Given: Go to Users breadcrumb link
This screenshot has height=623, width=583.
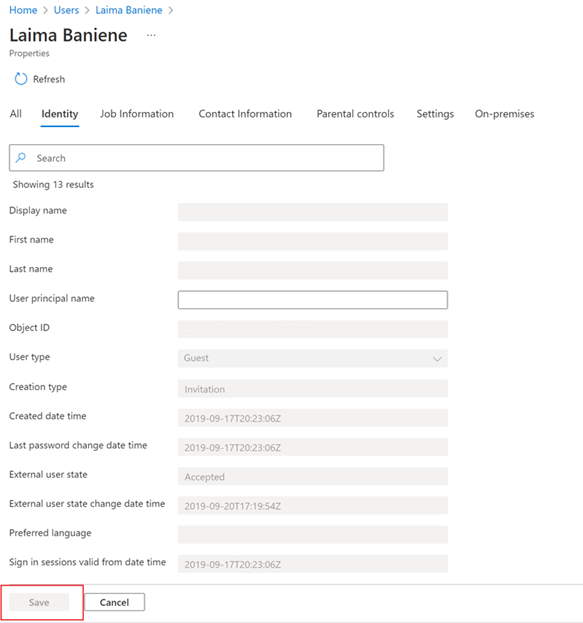Looking at the screenshot, I should pyautogui.click(x=66, y=10).
